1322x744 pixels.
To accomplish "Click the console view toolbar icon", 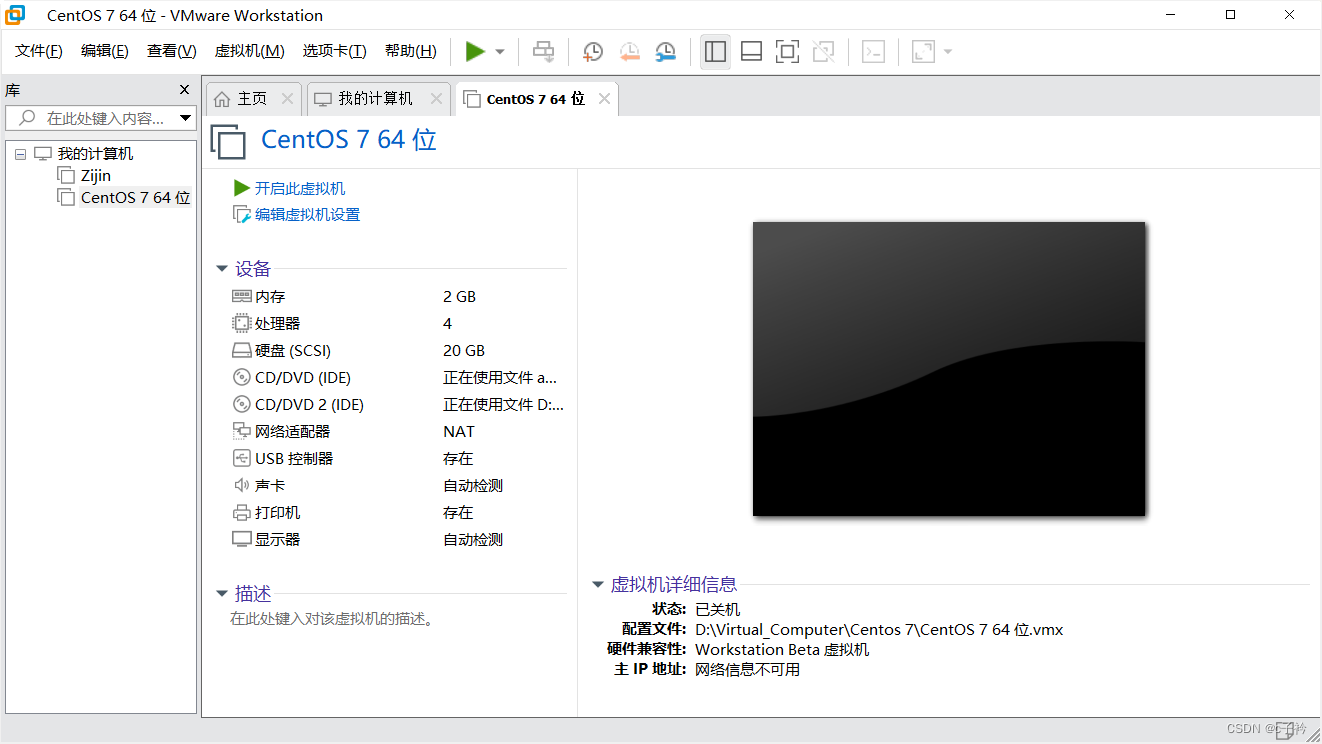I will coord(873,51).
